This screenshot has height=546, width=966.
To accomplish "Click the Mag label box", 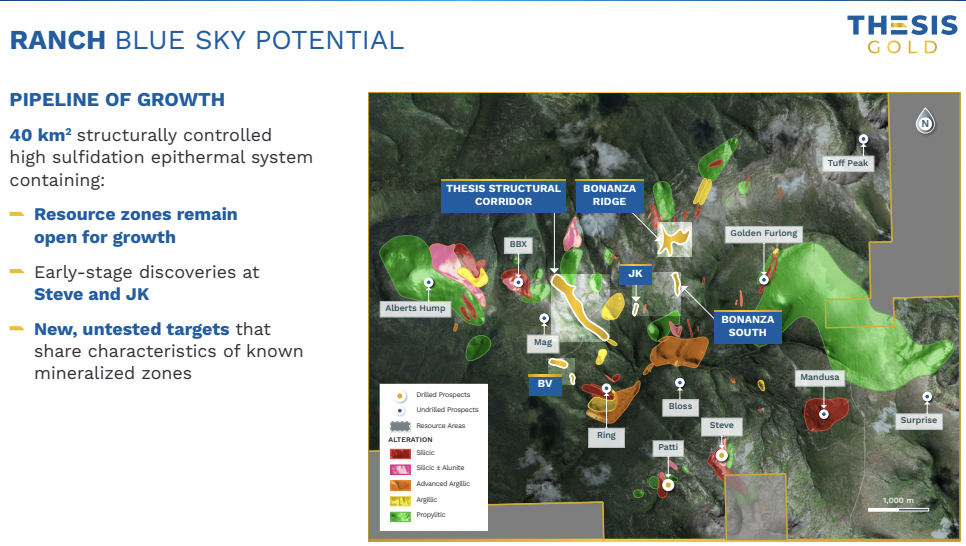I will 543,343.
